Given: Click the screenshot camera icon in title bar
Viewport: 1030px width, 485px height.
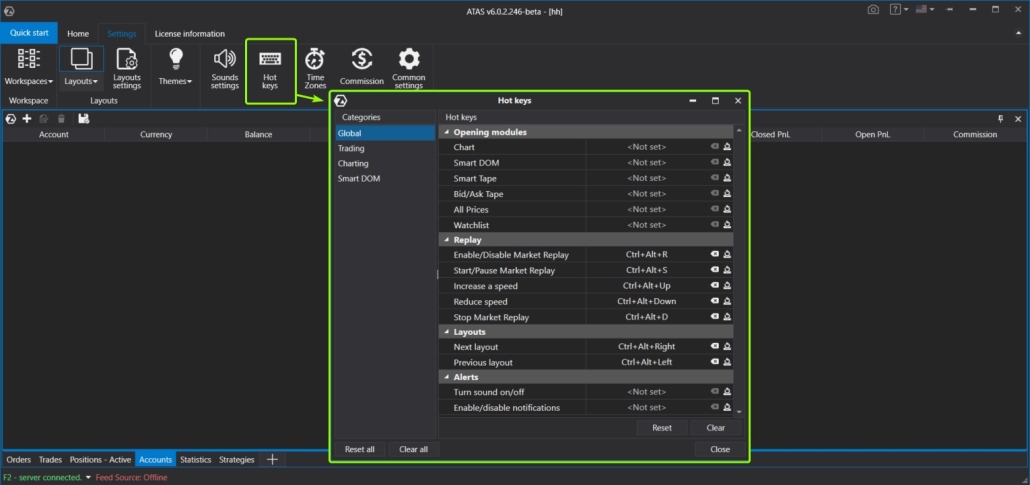Looking at the screenshot, I should 873,9.
